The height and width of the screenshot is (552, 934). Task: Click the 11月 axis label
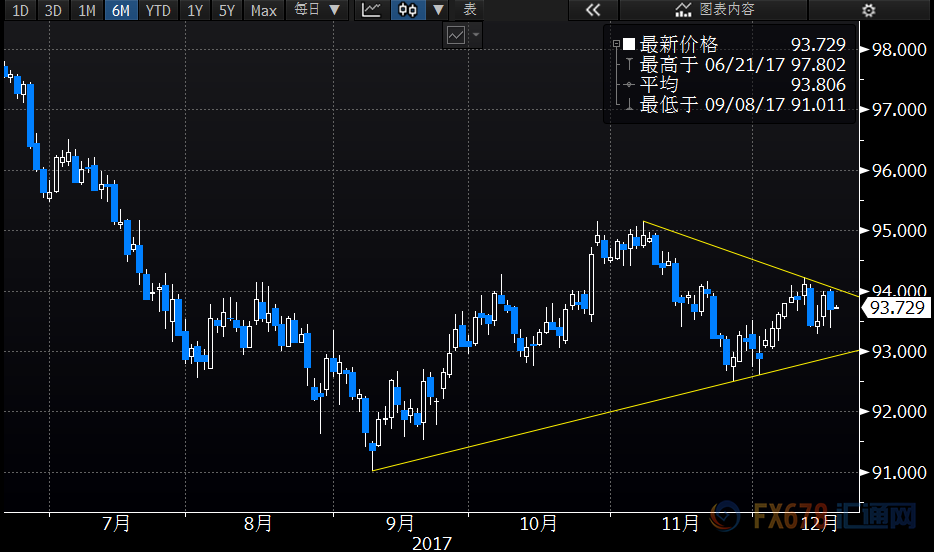pos(680,523)
